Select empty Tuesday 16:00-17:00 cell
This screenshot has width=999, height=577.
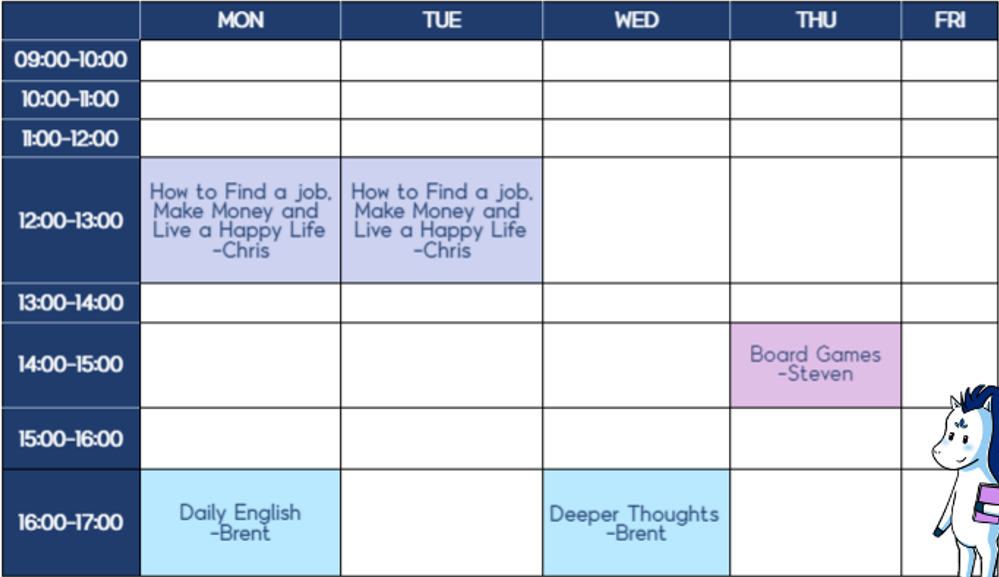[442, 523]
